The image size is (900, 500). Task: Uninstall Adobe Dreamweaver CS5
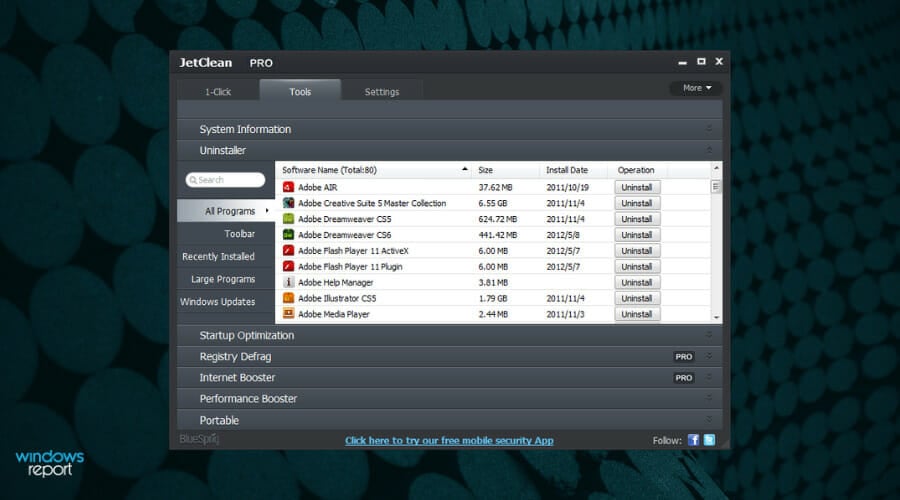click(637, 219)
